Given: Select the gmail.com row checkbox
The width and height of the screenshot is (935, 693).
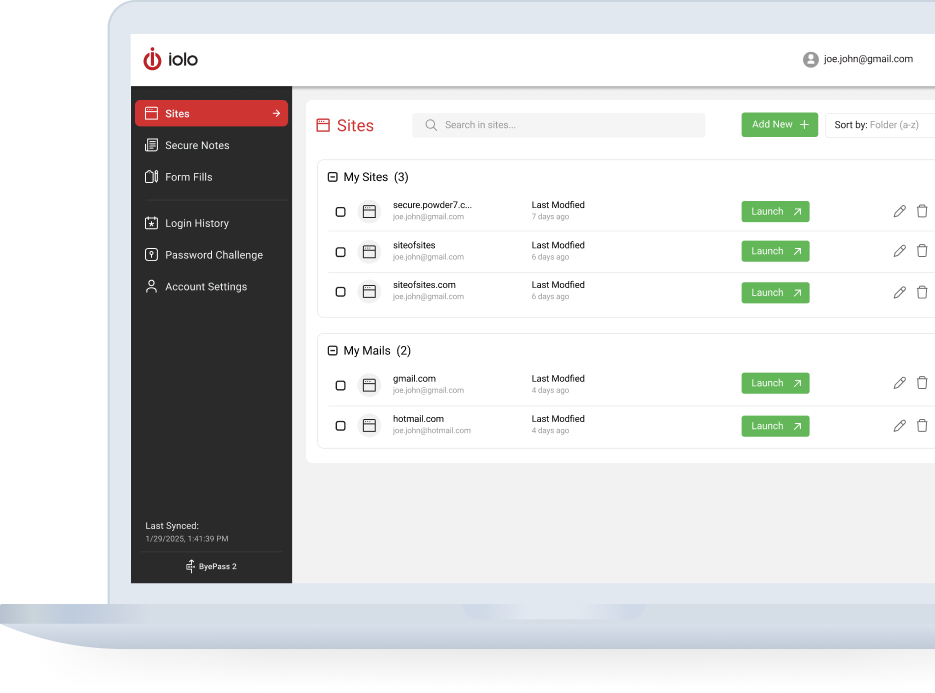Looking at the screenshot, I should (x=340, y=385).
